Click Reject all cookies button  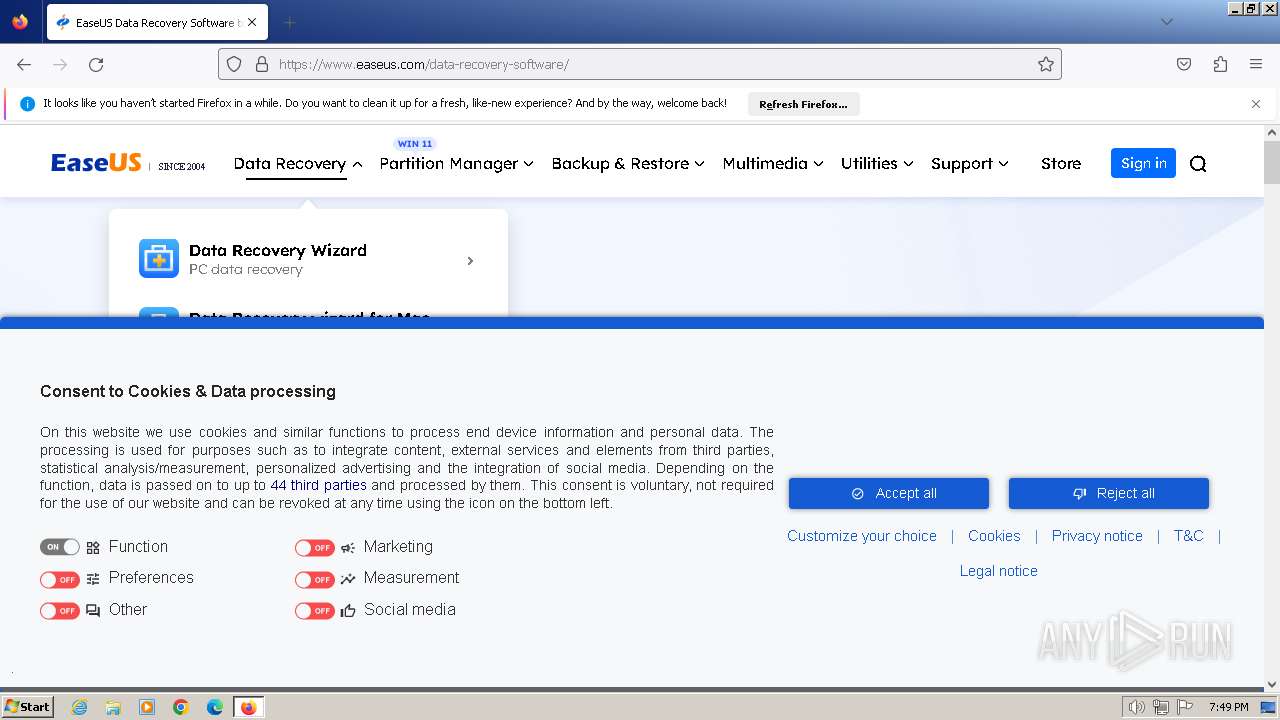click(x=1109, y=493)
